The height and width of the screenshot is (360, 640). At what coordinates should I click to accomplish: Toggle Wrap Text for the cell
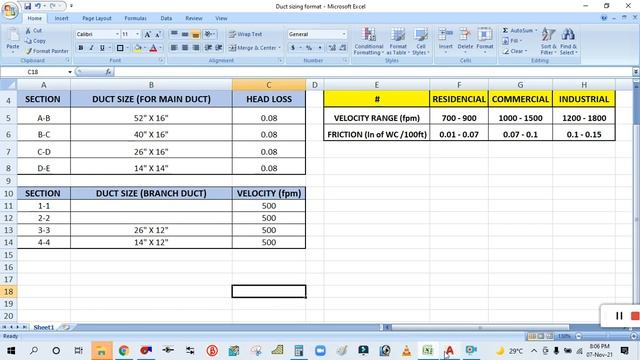[245, 34]
